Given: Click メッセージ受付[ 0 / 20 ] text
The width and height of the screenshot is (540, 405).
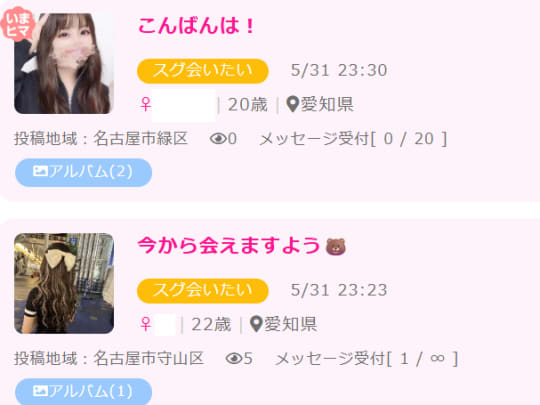Looking at the screenshot, I should click(353, 139).
